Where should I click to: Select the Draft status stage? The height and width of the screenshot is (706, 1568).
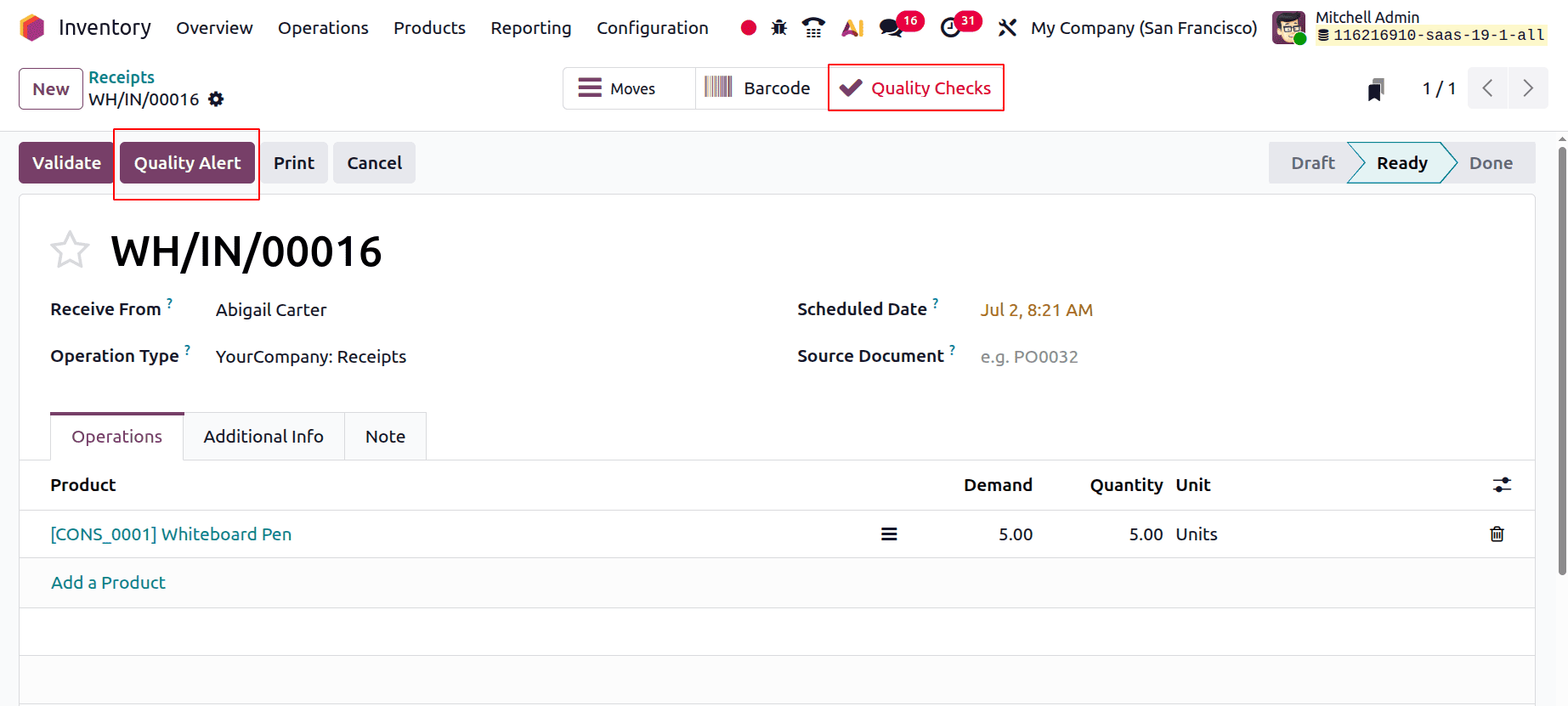point(1312,163)
